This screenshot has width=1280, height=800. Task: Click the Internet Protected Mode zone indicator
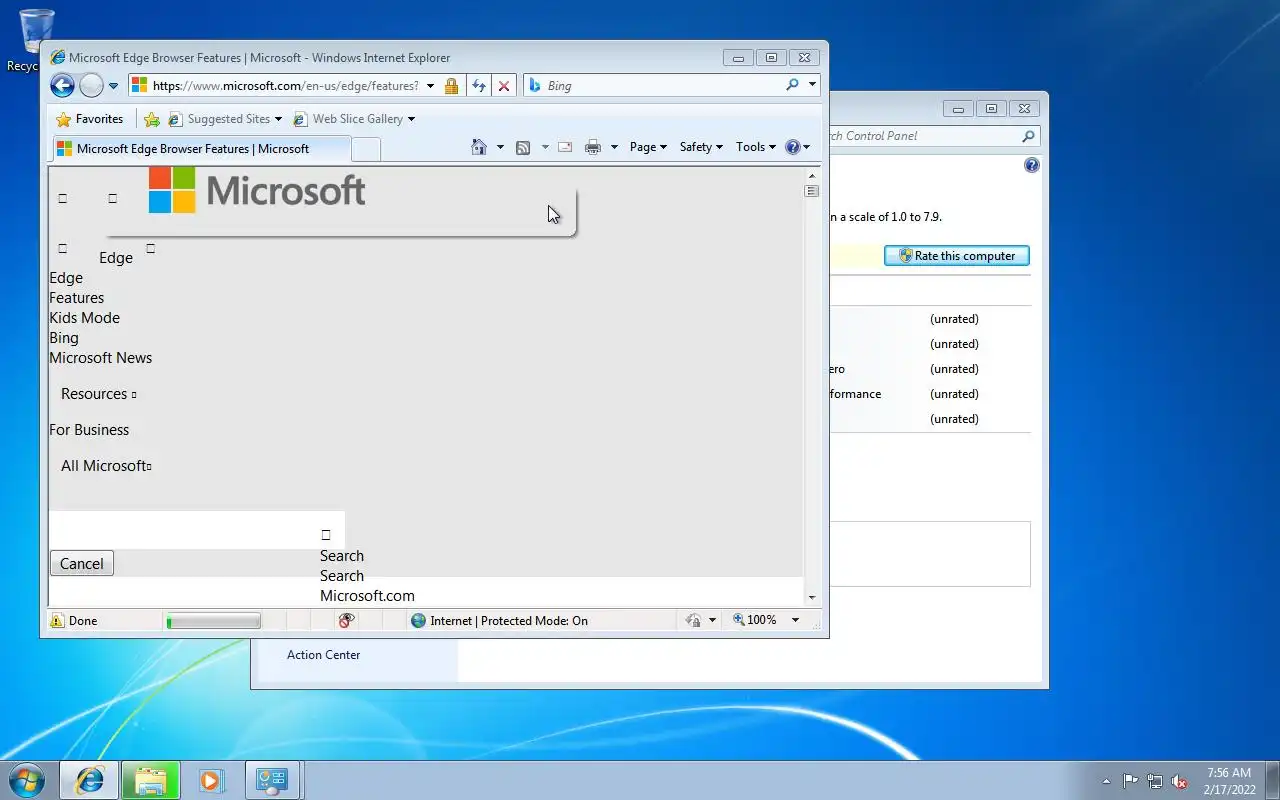tap(499, 621)
